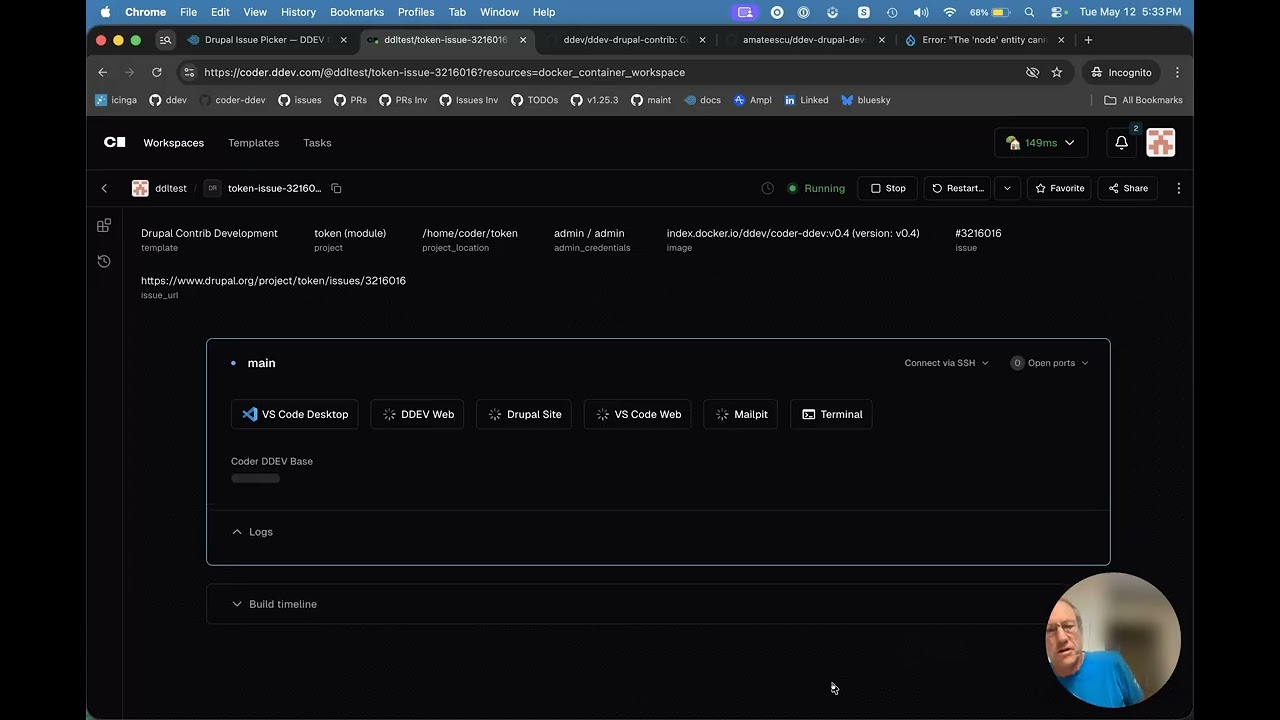This screenshot has width=1280, height=720.
Task: Launch VS Code Desktop
Action: (x=295, y=414)
